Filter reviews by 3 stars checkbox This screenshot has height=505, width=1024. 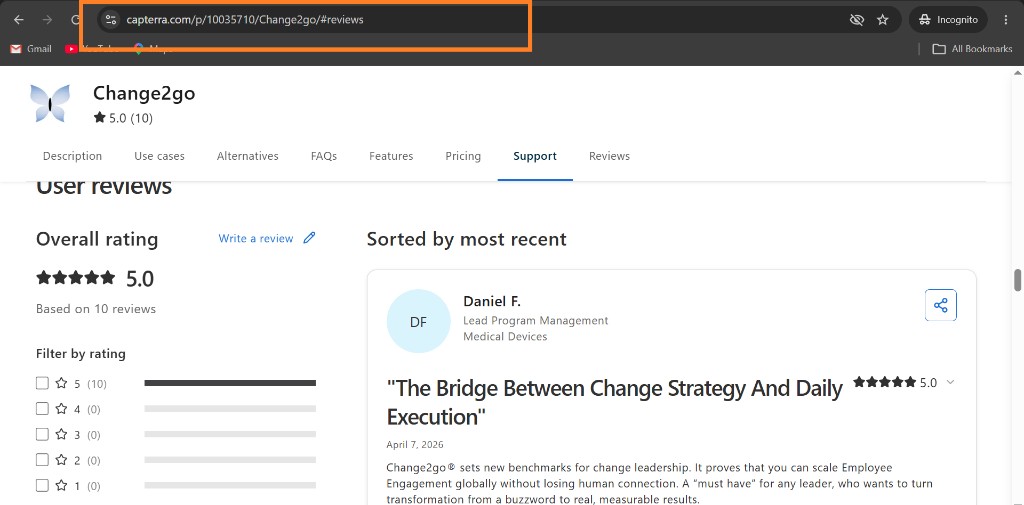click(42, 434)
